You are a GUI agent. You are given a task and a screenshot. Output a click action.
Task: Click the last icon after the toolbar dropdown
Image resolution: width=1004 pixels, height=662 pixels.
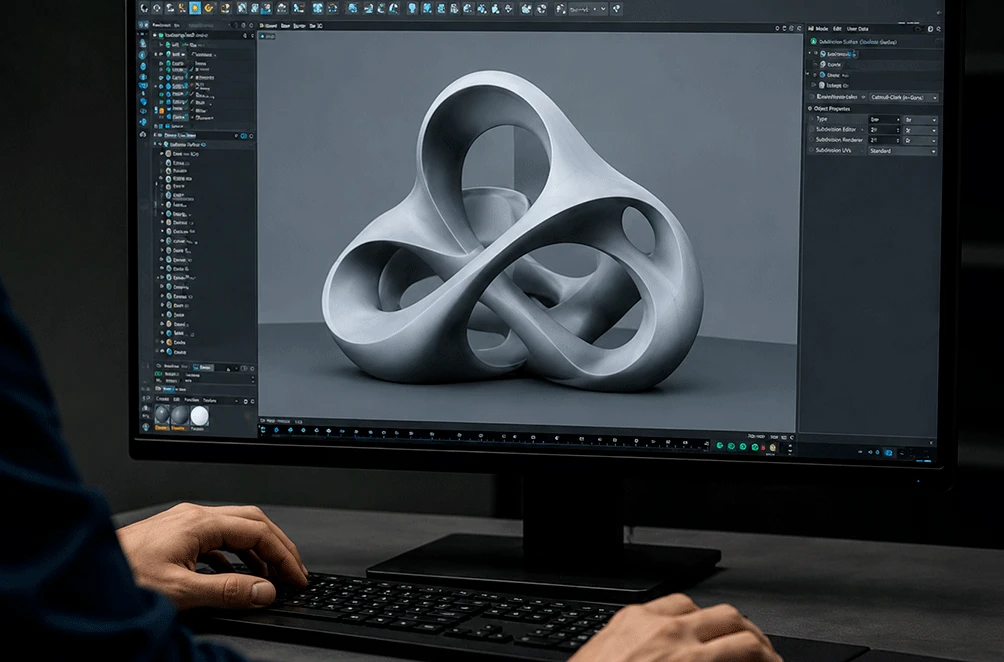617,8
